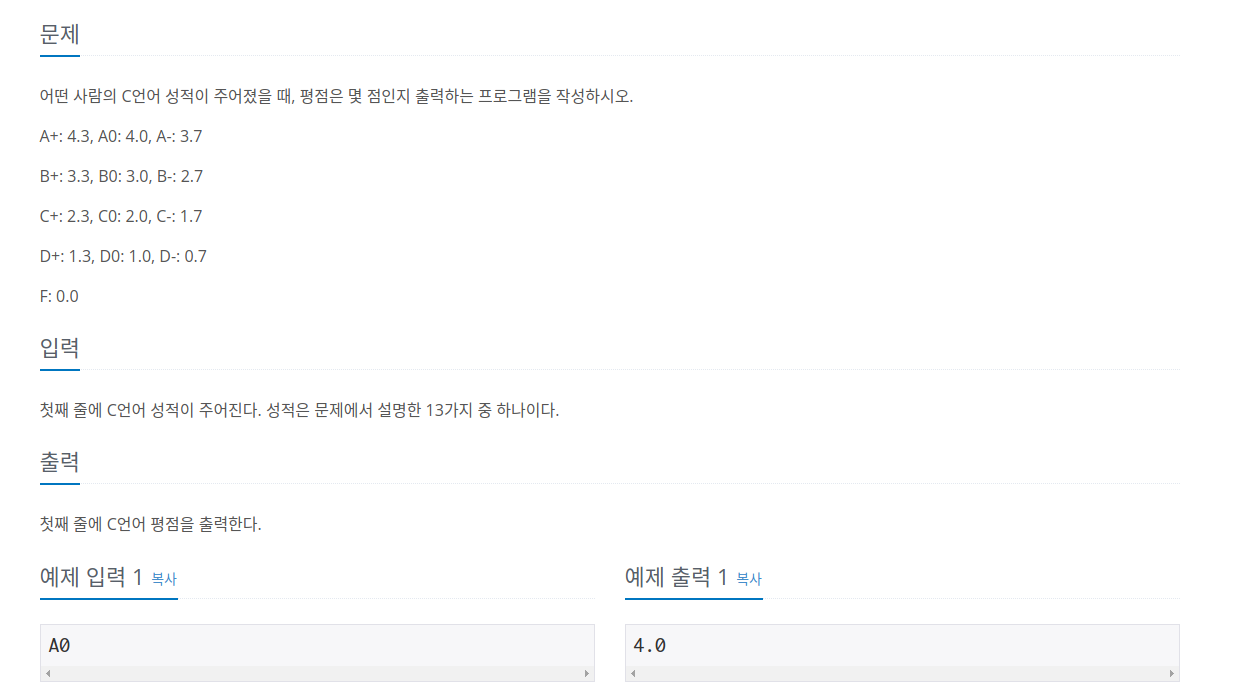Click the D+: 1.3 grade line
1251x700 pixels.
pos(124,256)
